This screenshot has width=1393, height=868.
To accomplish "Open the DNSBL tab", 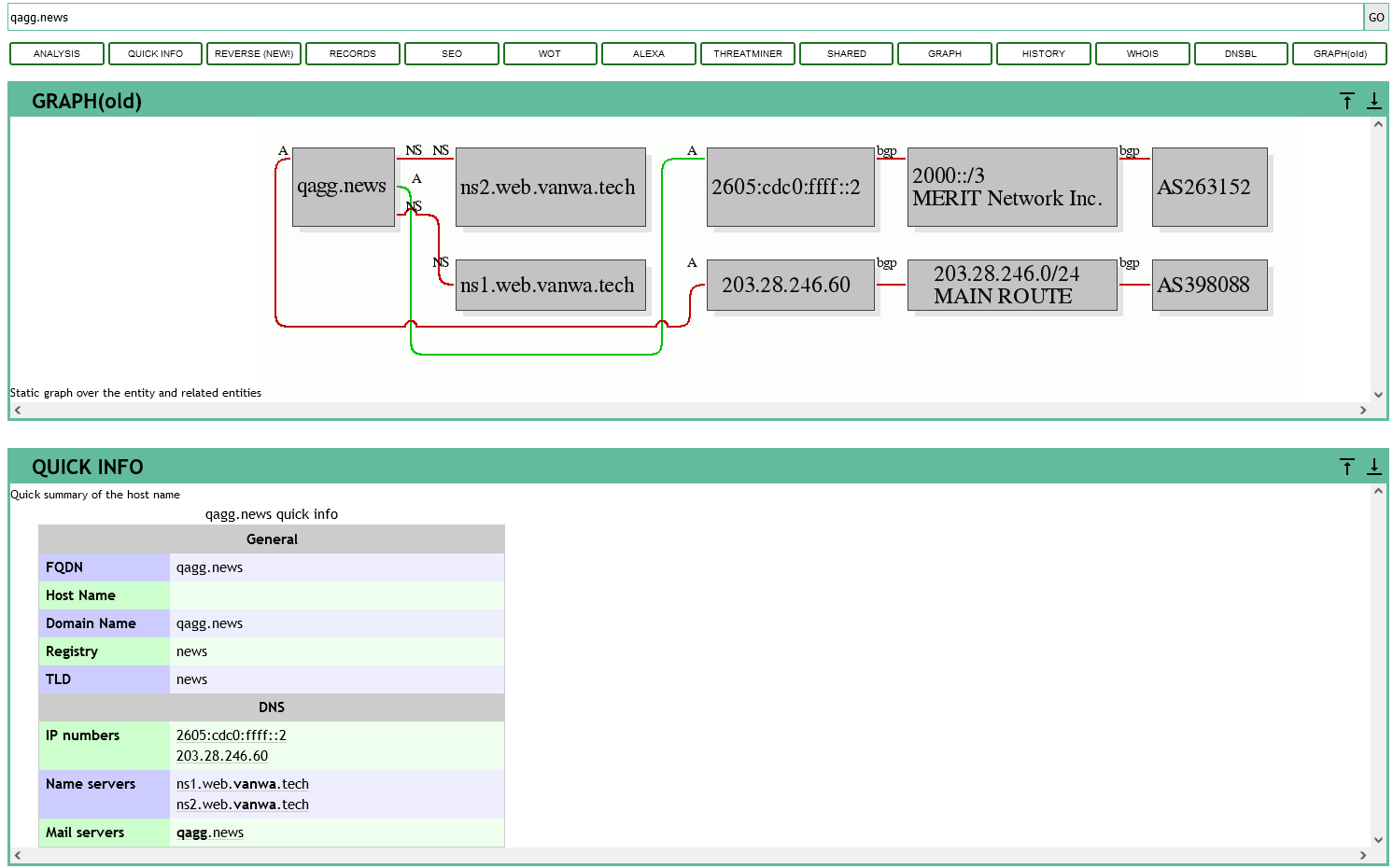I will pos(1241,53).
